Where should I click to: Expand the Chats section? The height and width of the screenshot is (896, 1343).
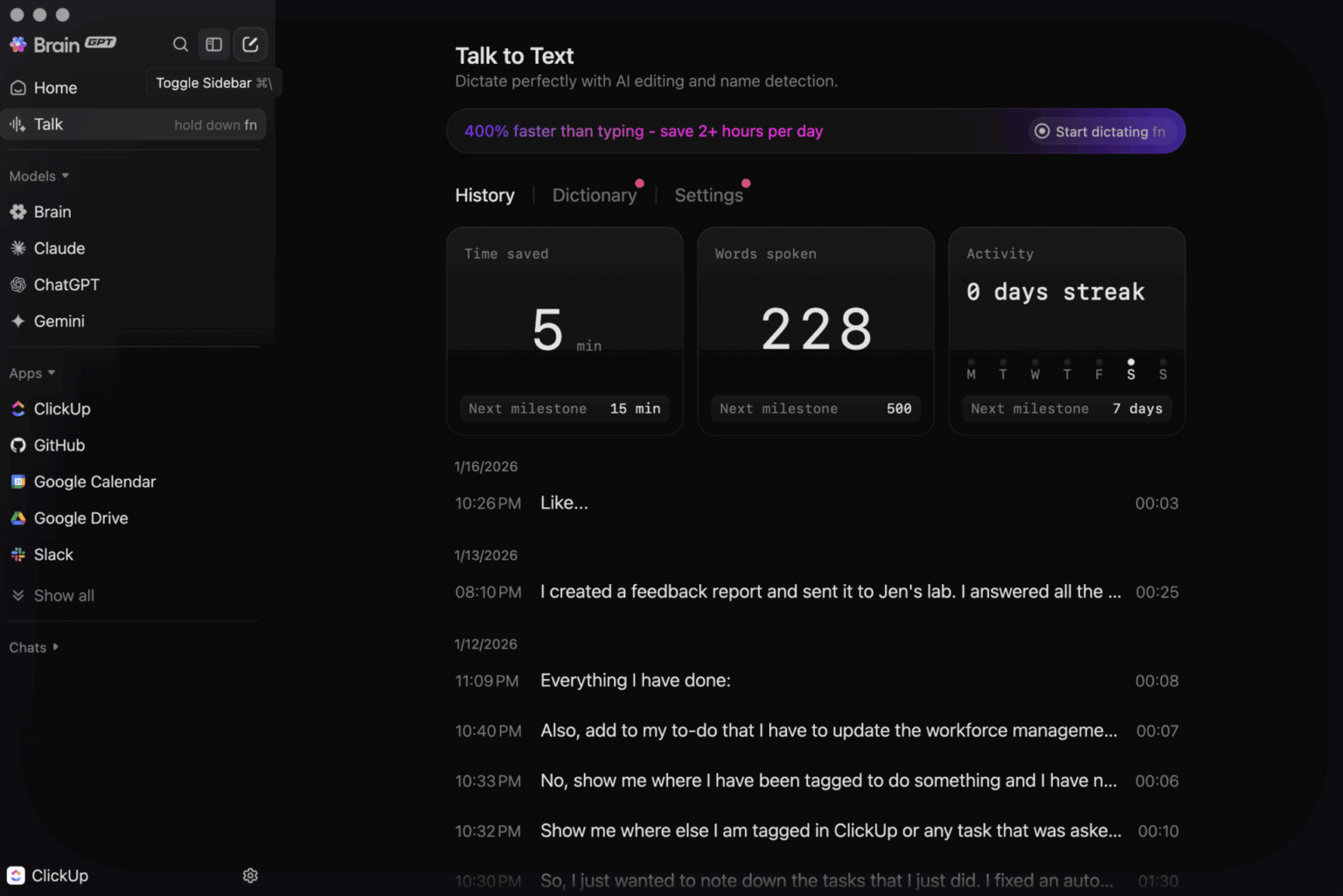34,648
